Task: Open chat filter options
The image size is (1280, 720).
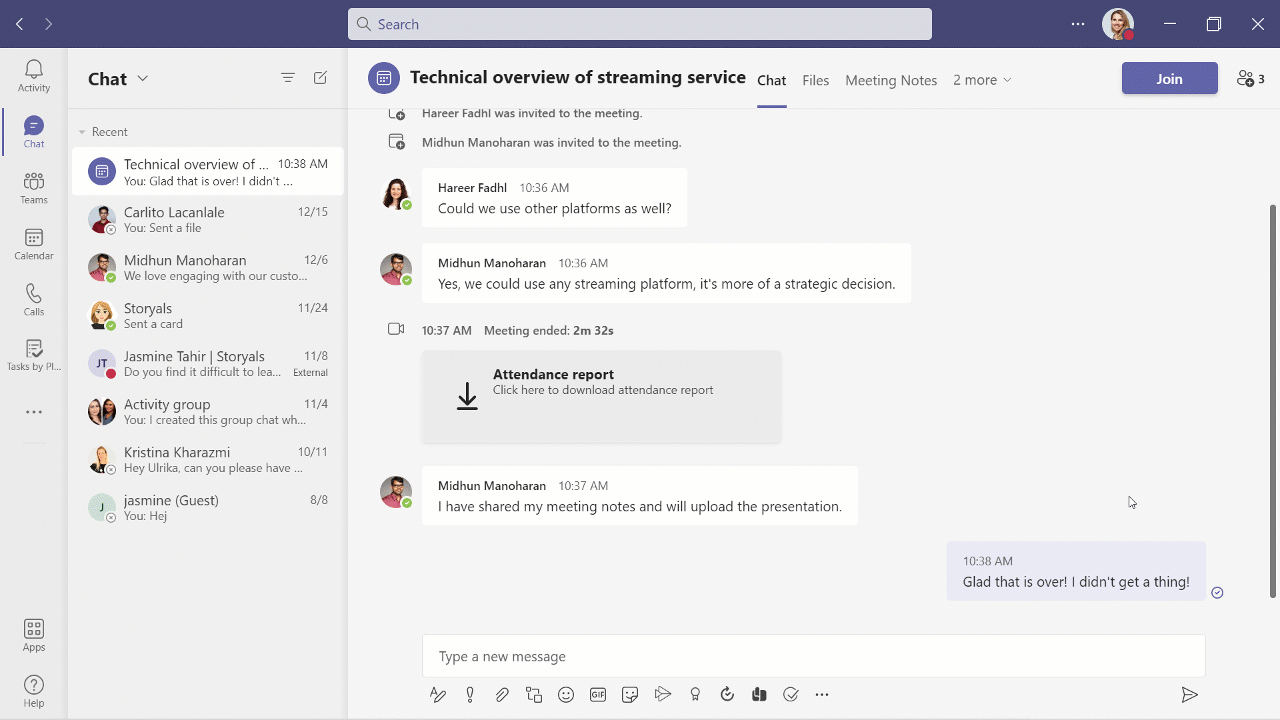Action: point(288,77)
